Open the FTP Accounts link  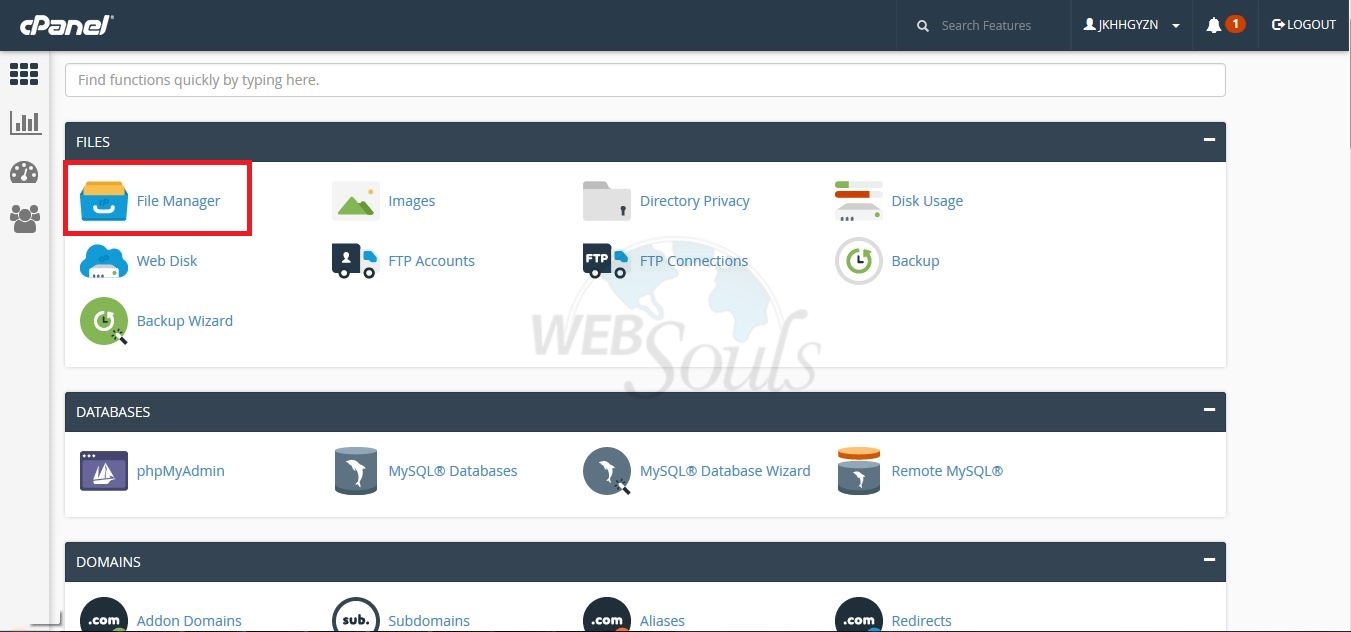pos(432,261)
